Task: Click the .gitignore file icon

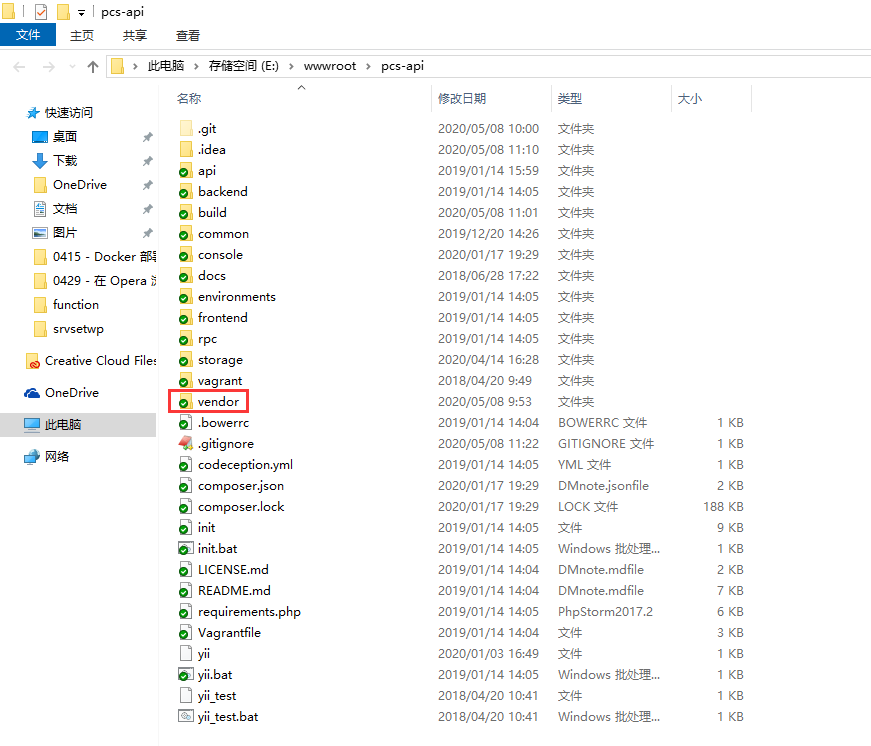Action: 186,443
